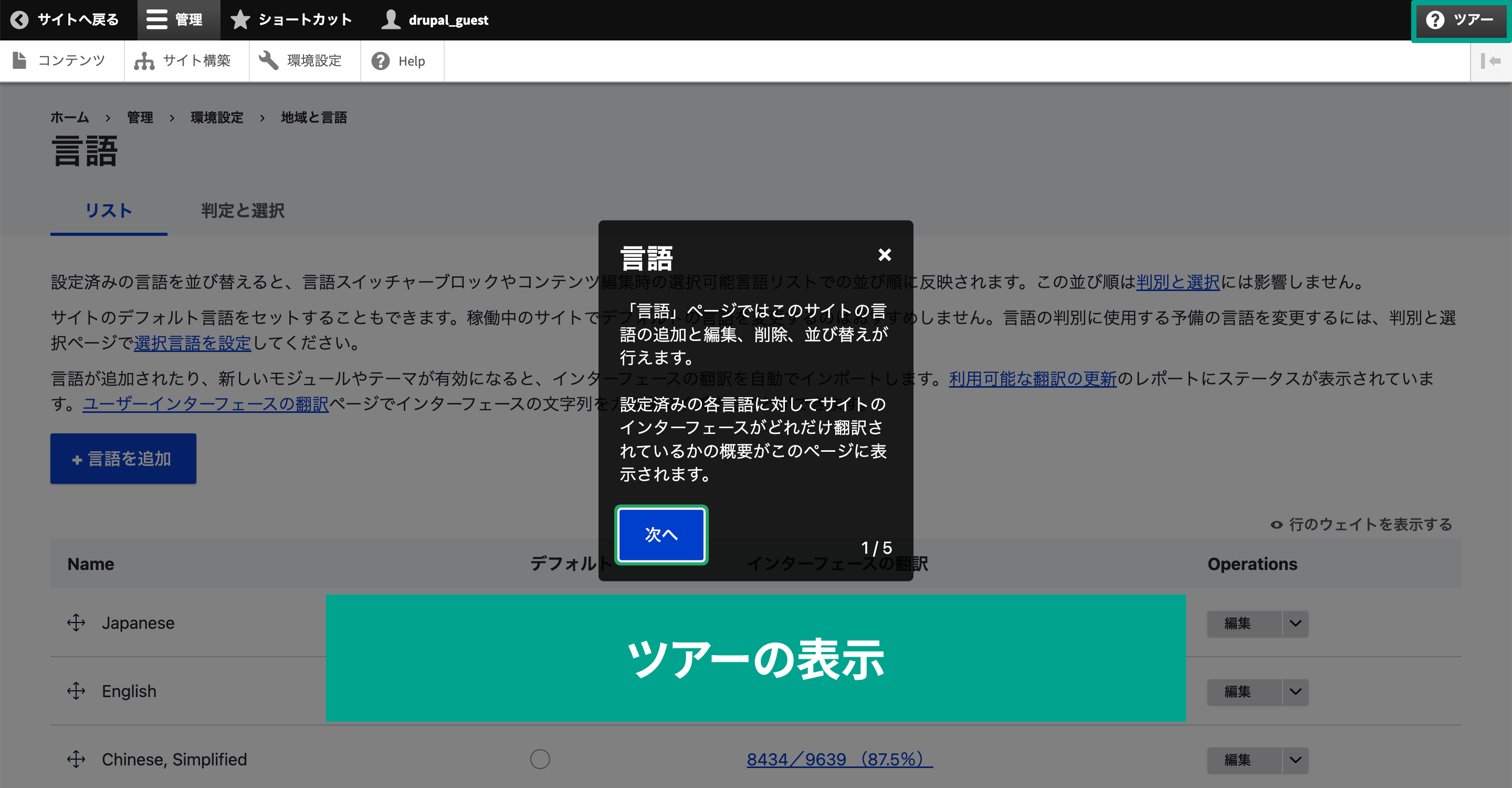This screenshot has width=1512, height=788.
Task: Click the Operations column header
Action: pyautogui.click(x=1253, y=564)
